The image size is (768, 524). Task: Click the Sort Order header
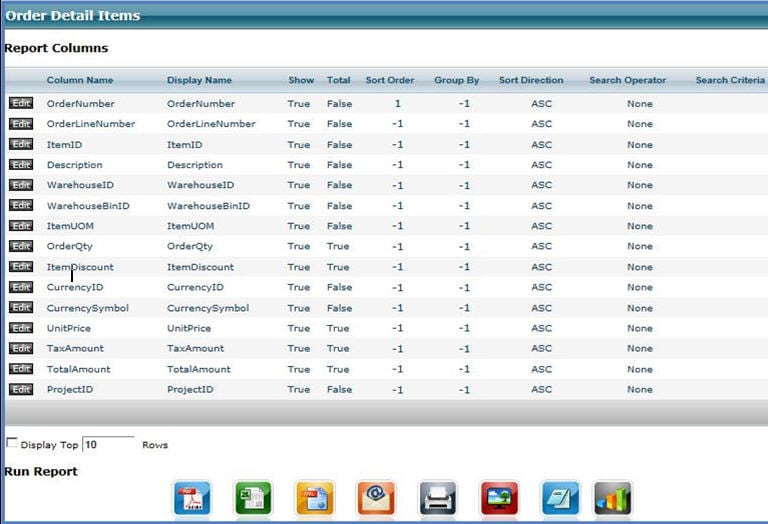[390, 80]
